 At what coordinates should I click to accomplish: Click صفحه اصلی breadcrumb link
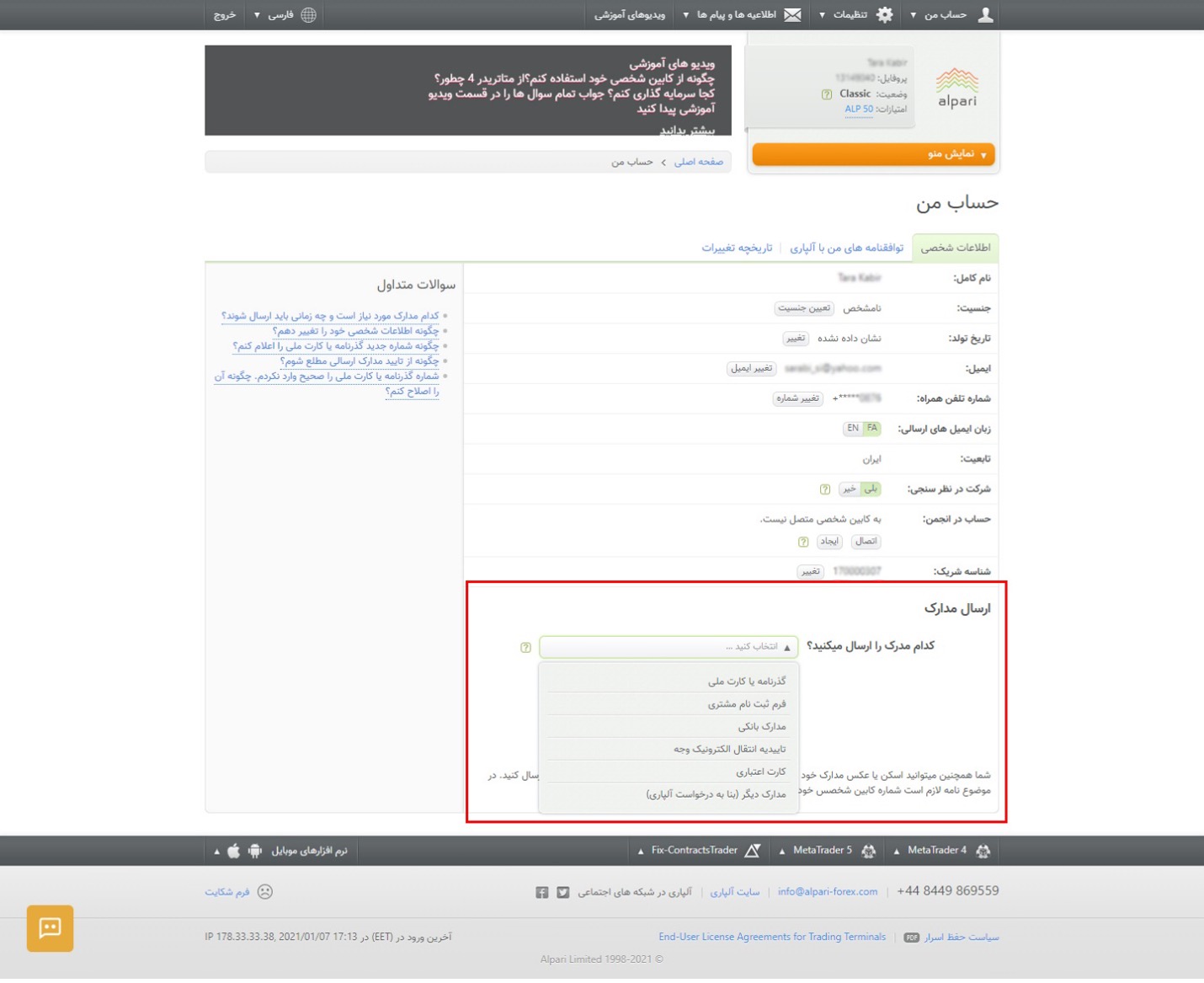pos(698,162)
